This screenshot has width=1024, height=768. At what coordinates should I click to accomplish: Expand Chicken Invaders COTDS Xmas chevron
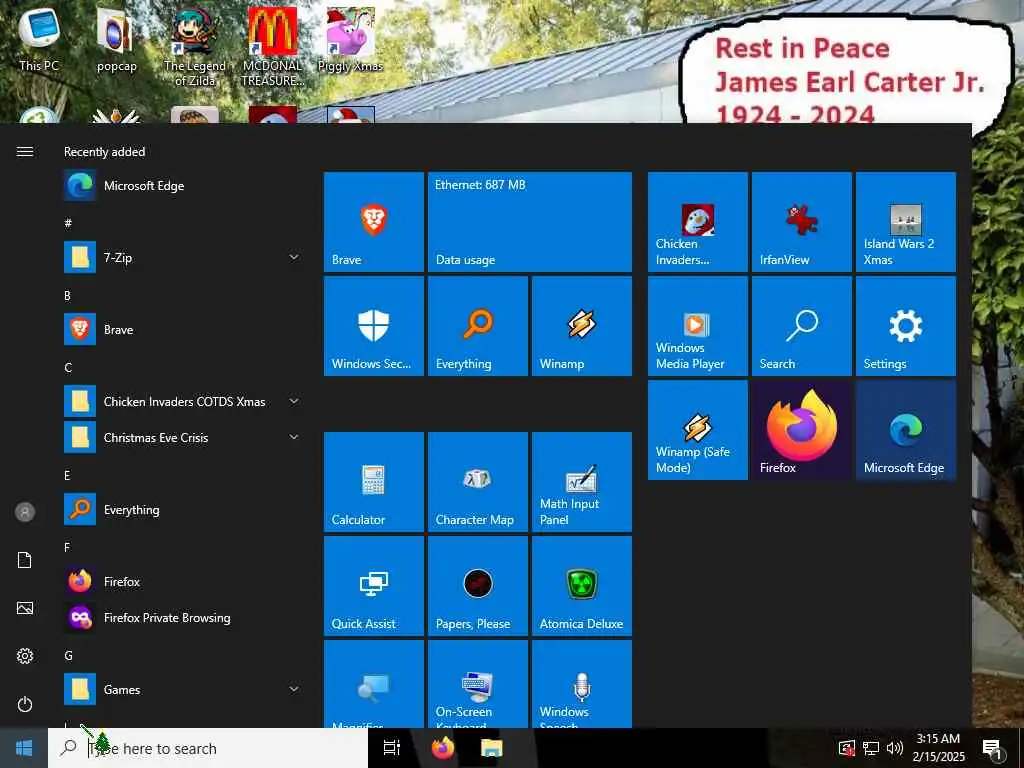pyautogui.click(x=294, y=401)
